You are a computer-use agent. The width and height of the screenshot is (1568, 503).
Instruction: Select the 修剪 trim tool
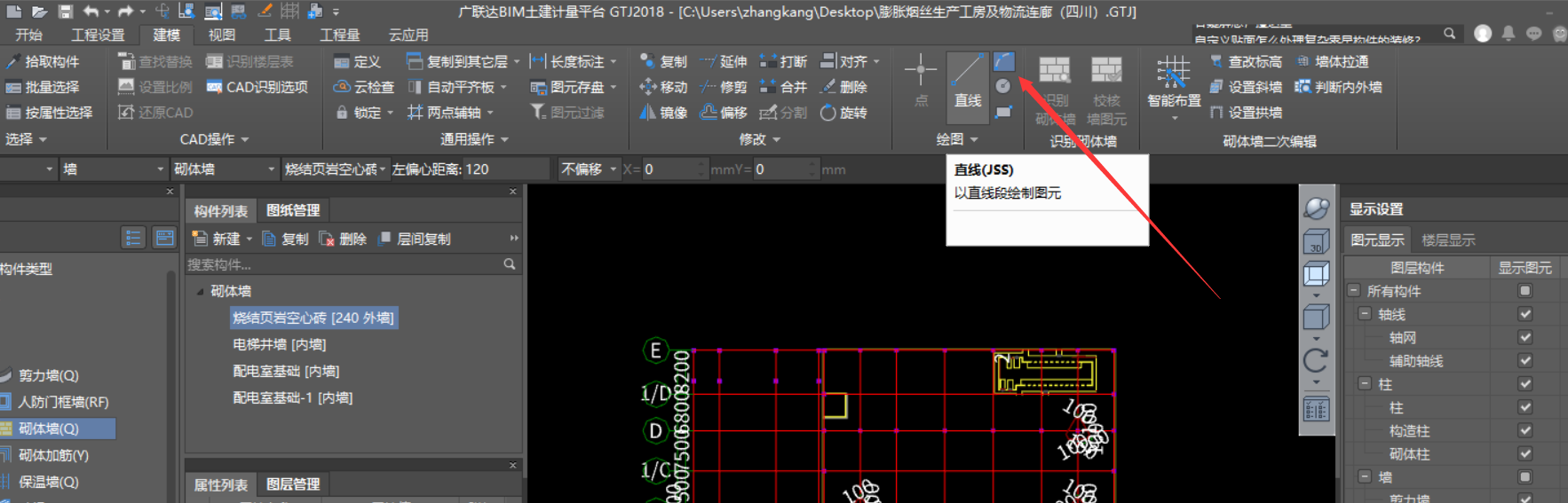click(x=724, y=87)
